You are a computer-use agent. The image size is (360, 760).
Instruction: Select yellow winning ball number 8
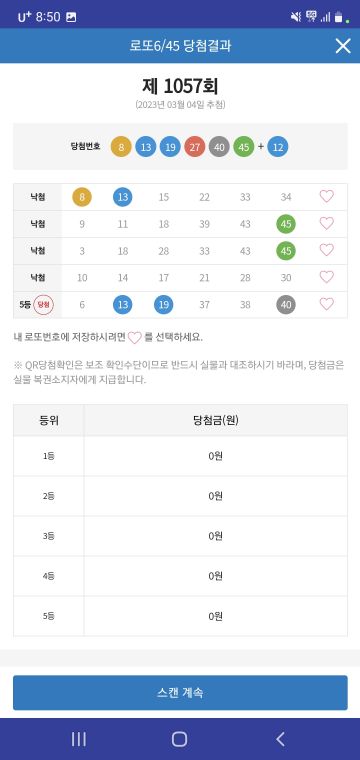click(x=121, y=147)
